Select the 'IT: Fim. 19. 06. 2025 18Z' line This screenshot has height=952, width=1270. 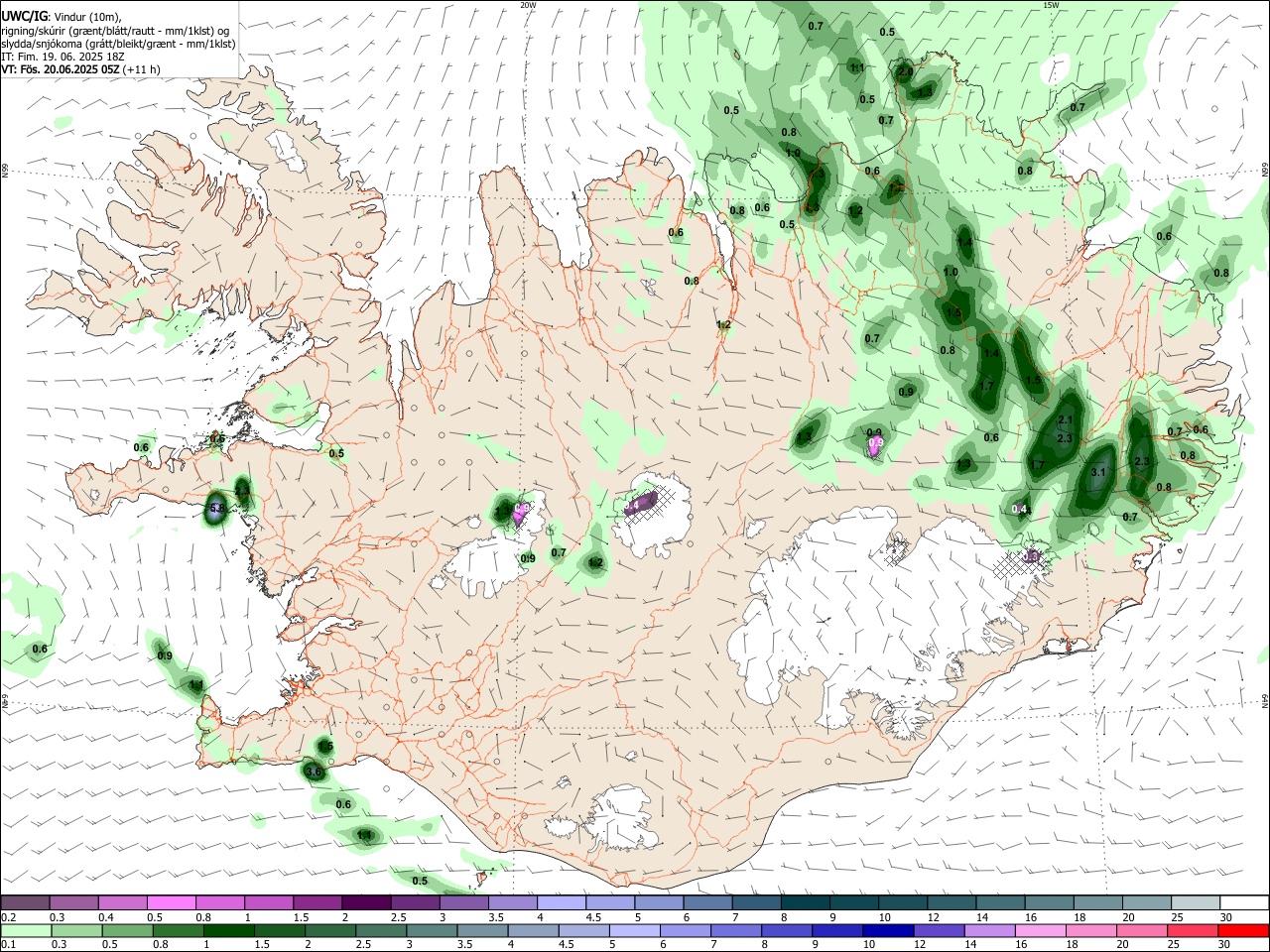(x=62, y=57)
